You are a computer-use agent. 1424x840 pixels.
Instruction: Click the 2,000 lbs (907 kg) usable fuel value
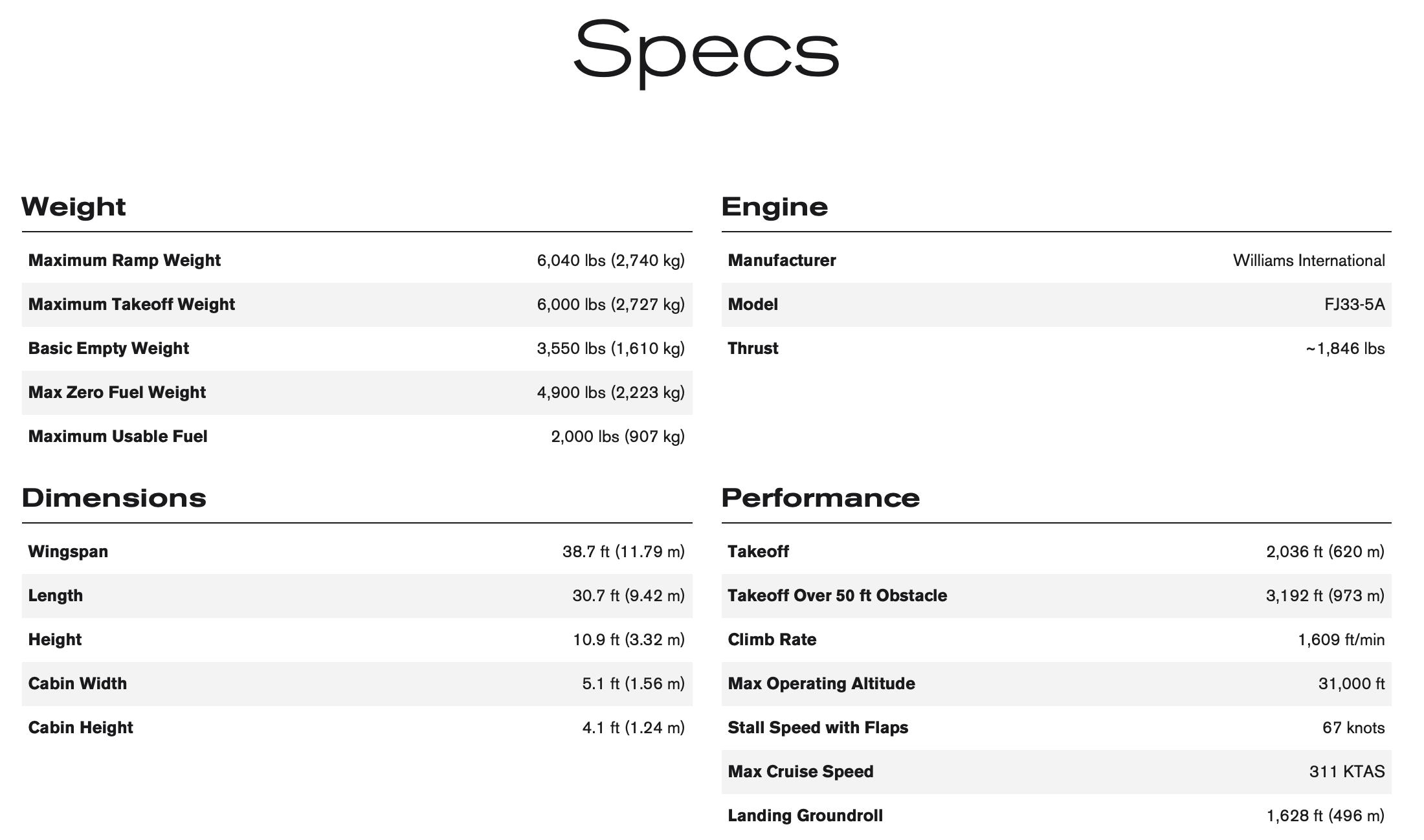tap(618, 436)
